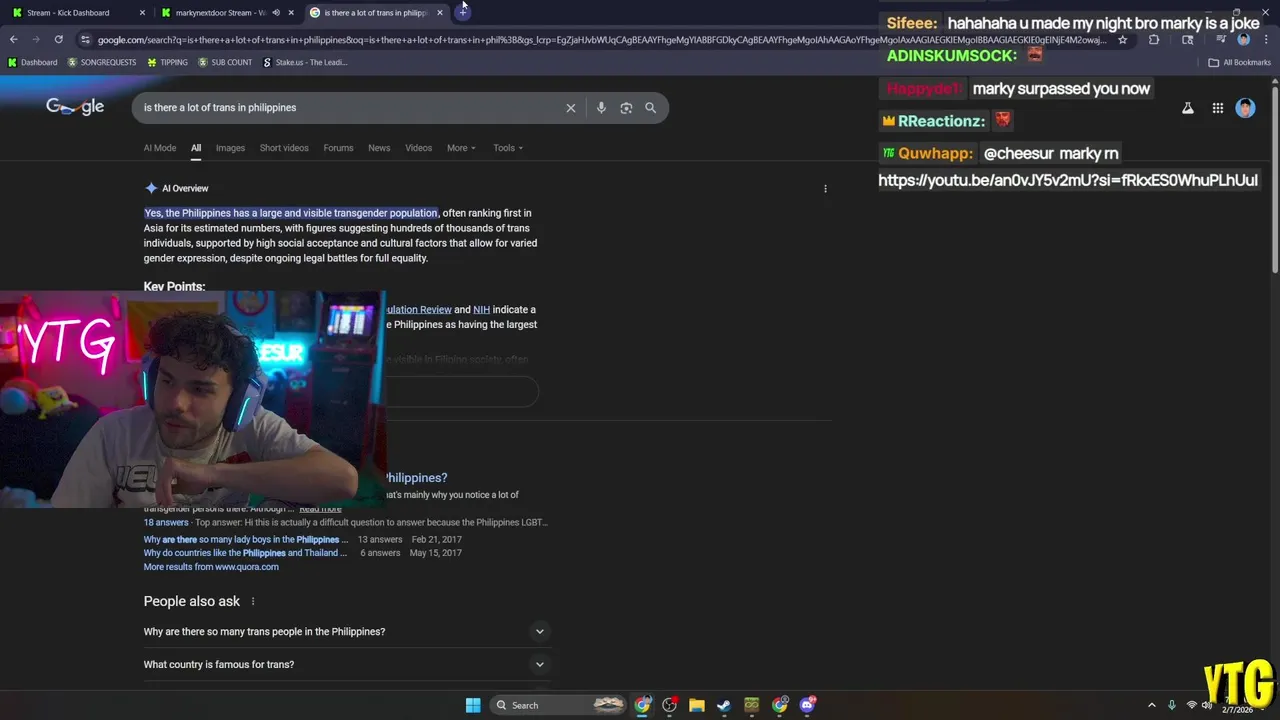Open youtu.be link in chat overlay
This screenshot has height=720, width=1280.
[1068, 180]
